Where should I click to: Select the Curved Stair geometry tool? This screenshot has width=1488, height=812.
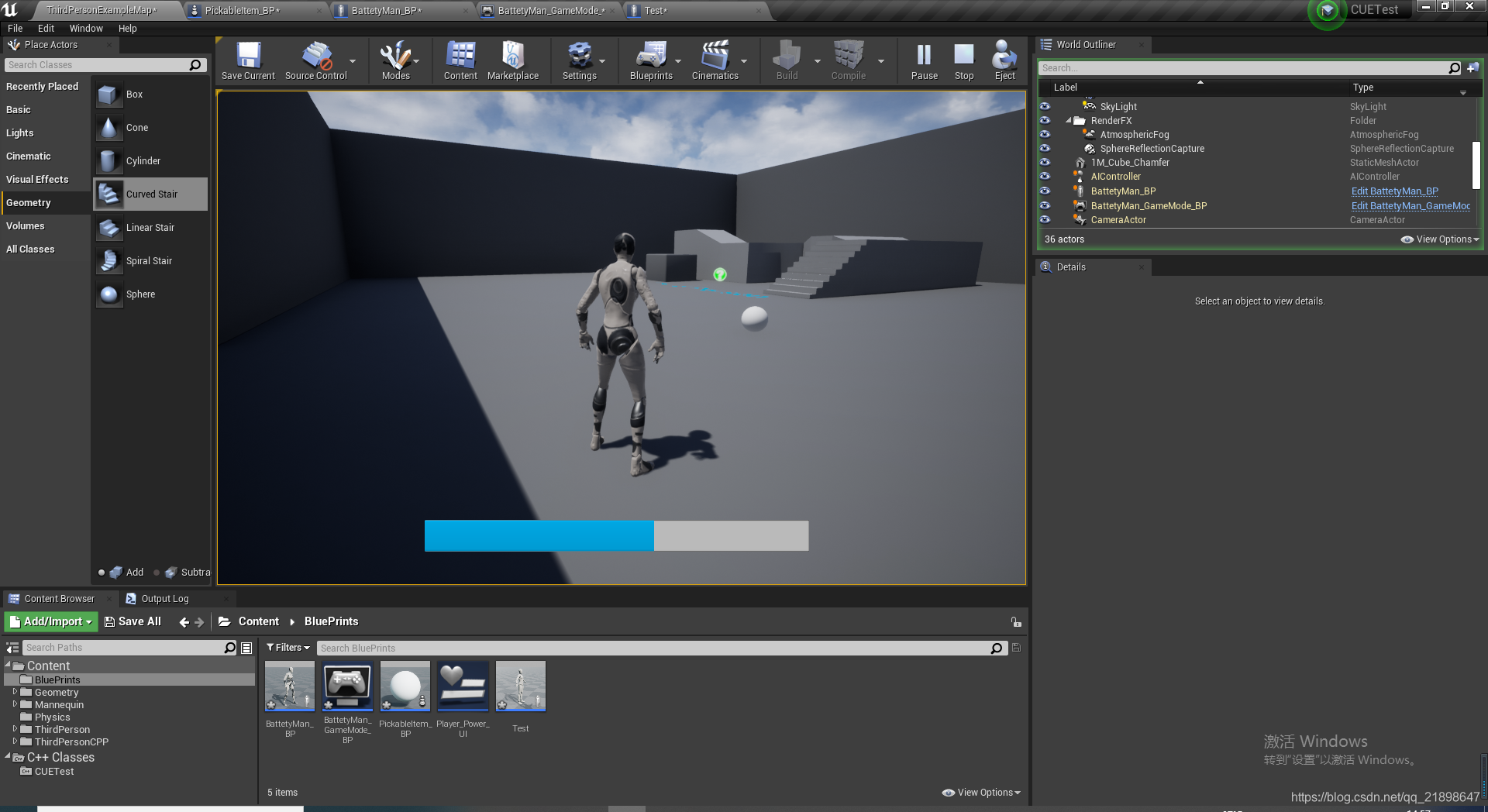[150, 194]
